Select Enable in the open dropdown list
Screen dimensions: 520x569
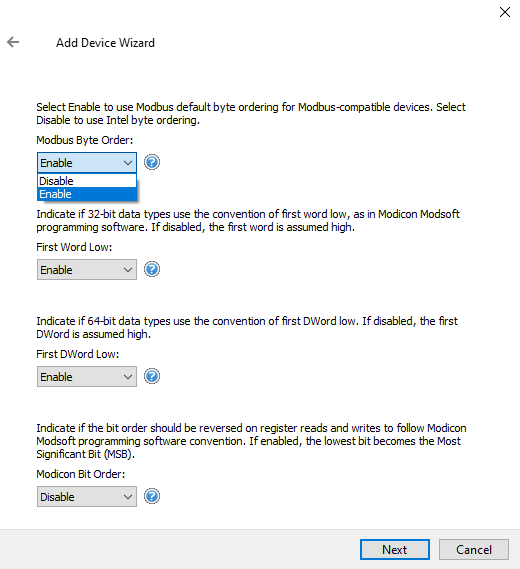tap(87, 194)
